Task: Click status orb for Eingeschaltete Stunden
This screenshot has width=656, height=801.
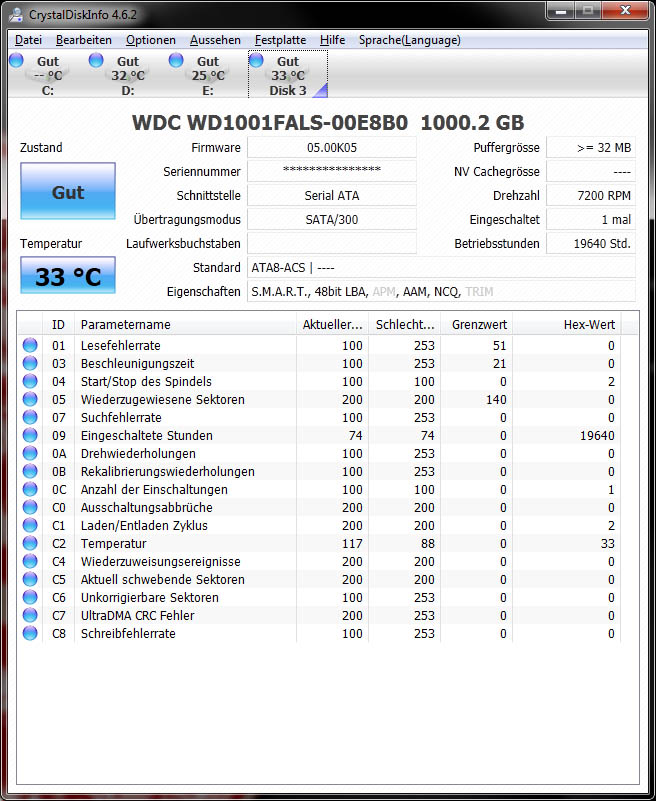Action: (x=30, y=435)
